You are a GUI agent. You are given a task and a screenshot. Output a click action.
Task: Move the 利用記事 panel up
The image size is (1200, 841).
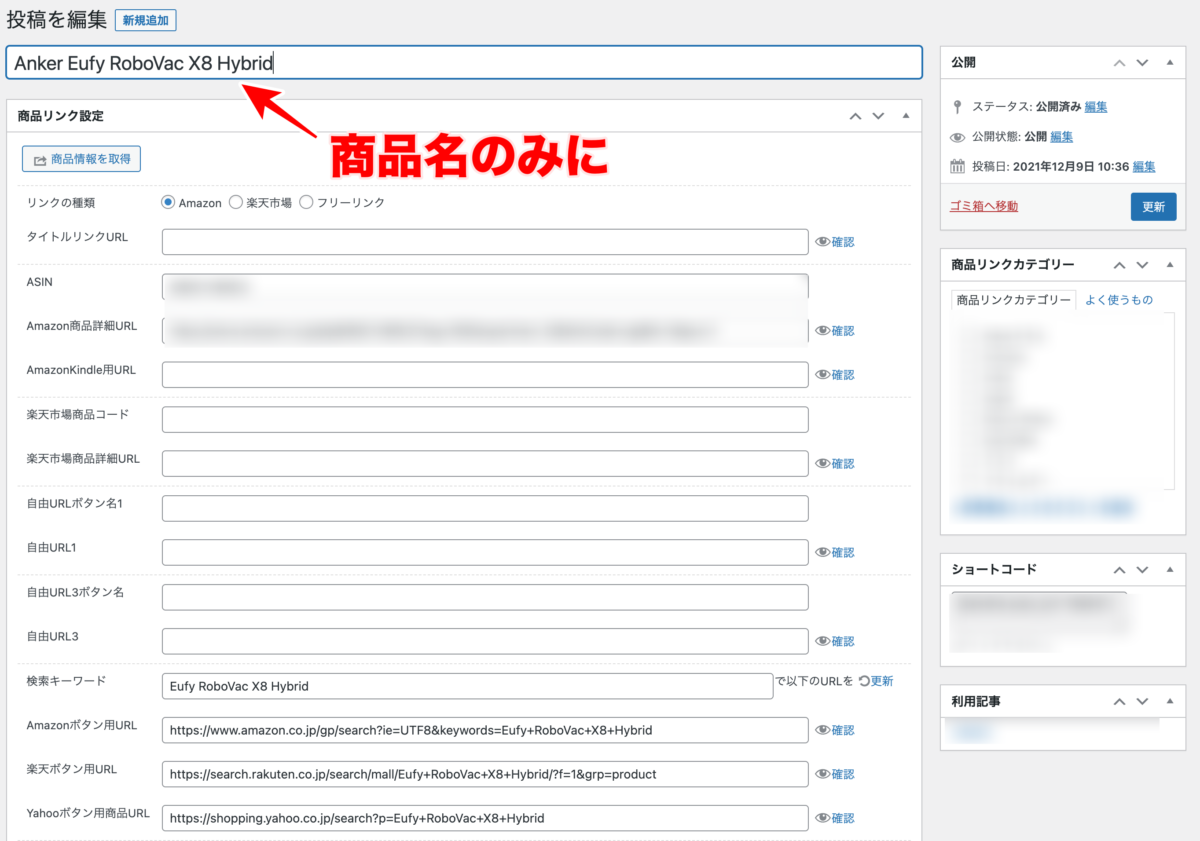(1120, 702)
